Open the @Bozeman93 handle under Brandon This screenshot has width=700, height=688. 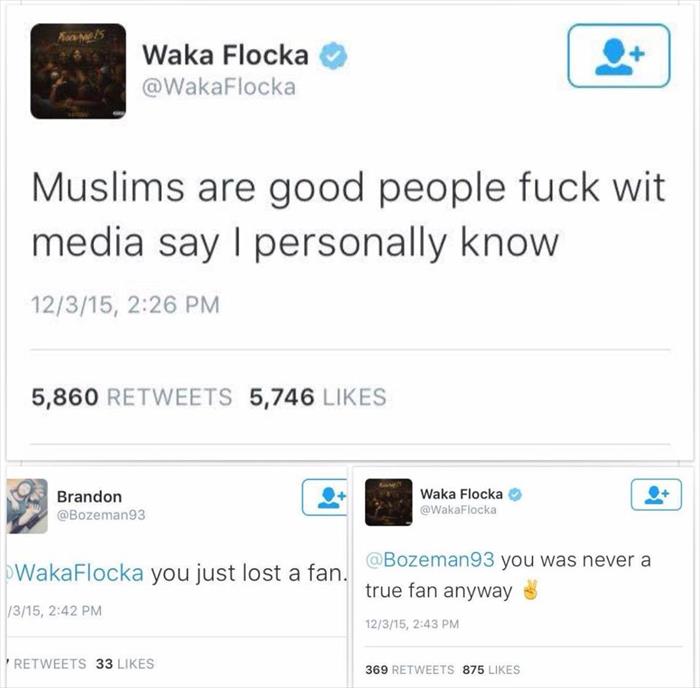click(x=101, y=515)
